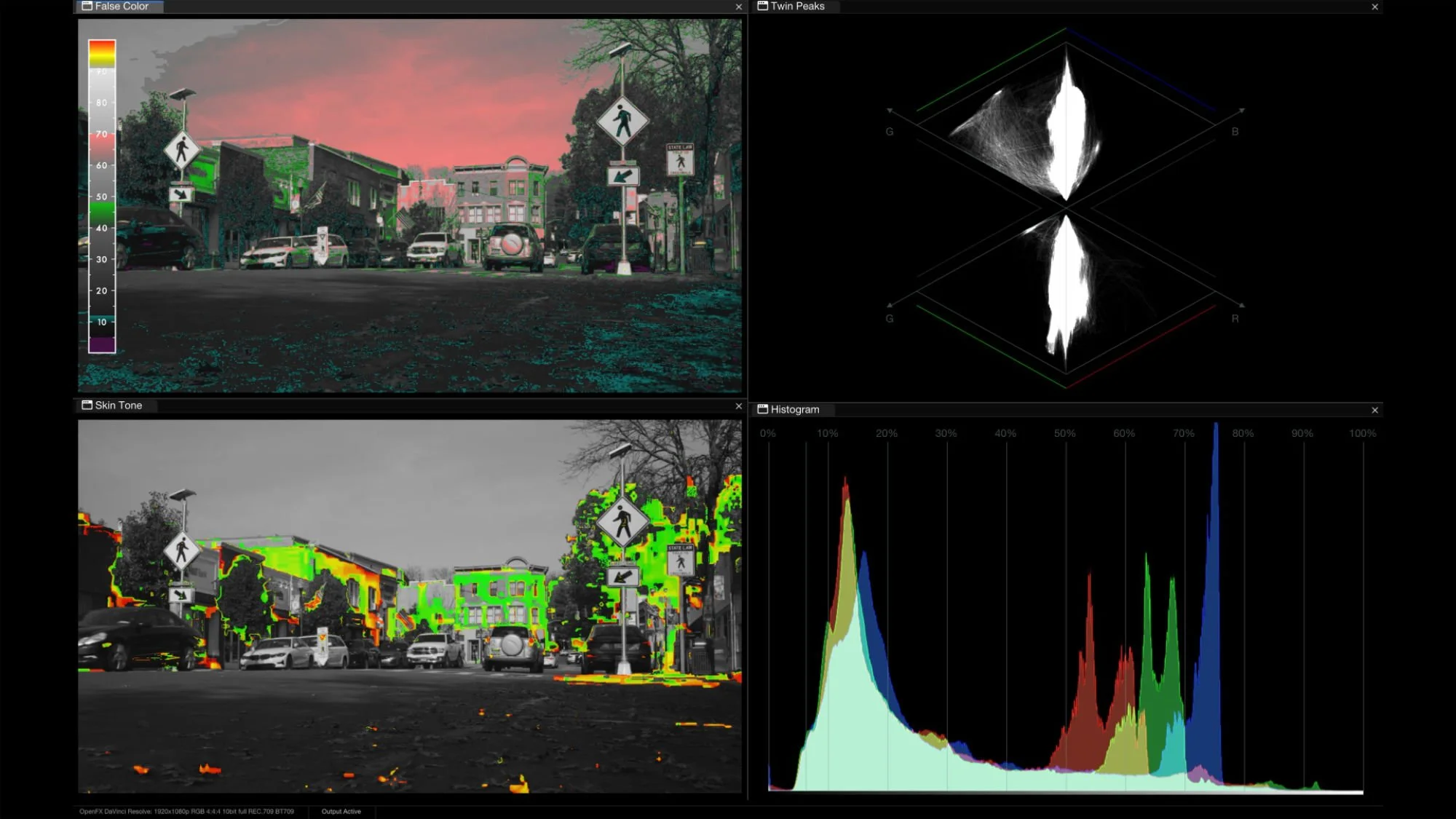Click the Twin Peaks vectorscope display
1456x819 pixels.
coord(1066,207)
